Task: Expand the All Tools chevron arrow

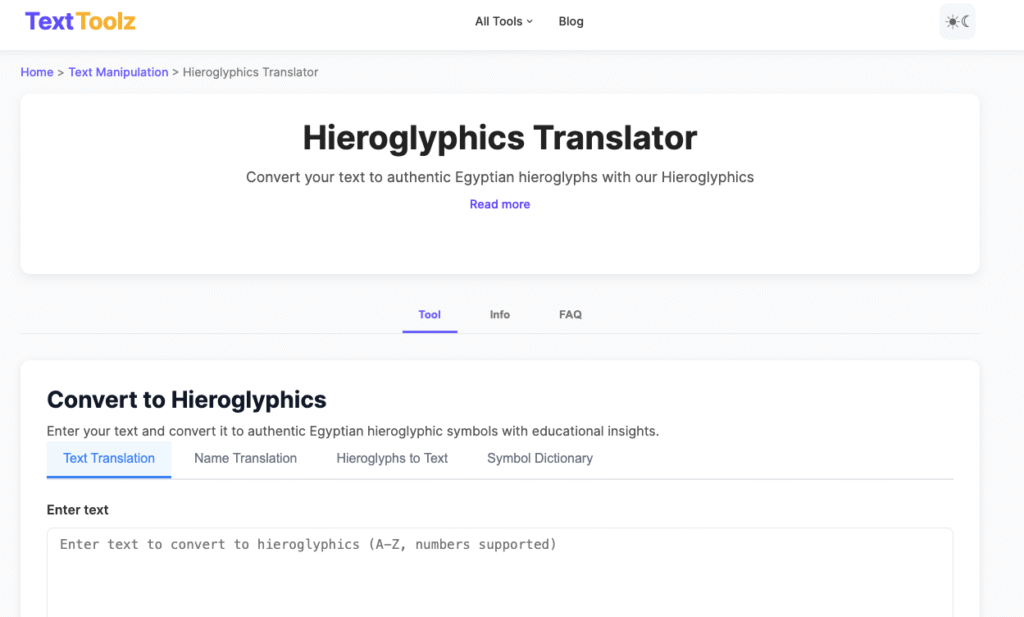Action: tap(528, 22)
